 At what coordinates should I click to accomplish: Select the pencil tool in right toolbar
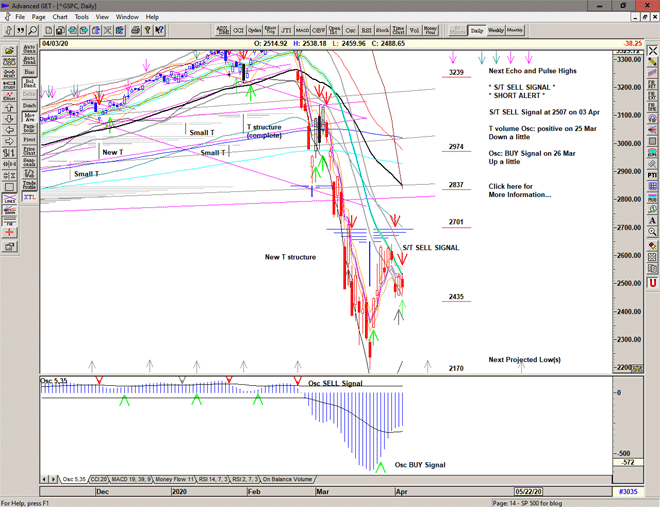[652, 62]
